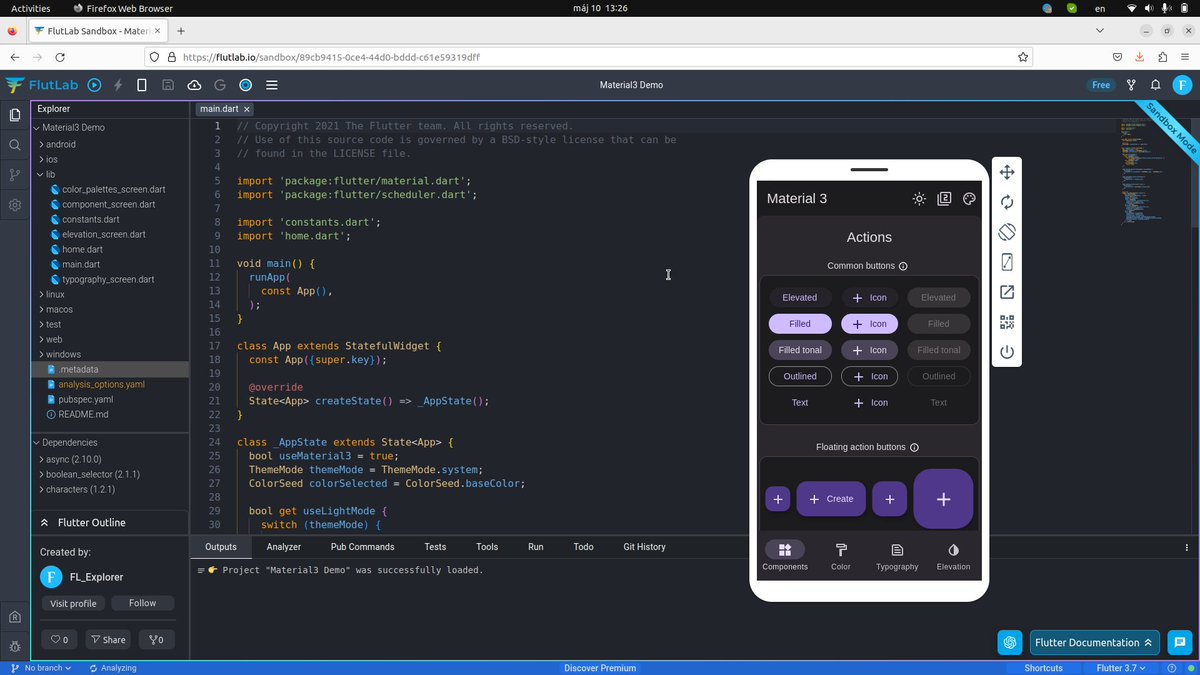Open the chat message icon button
Viewport: 1200px width, 675px height.
(x=1179, y=642)
